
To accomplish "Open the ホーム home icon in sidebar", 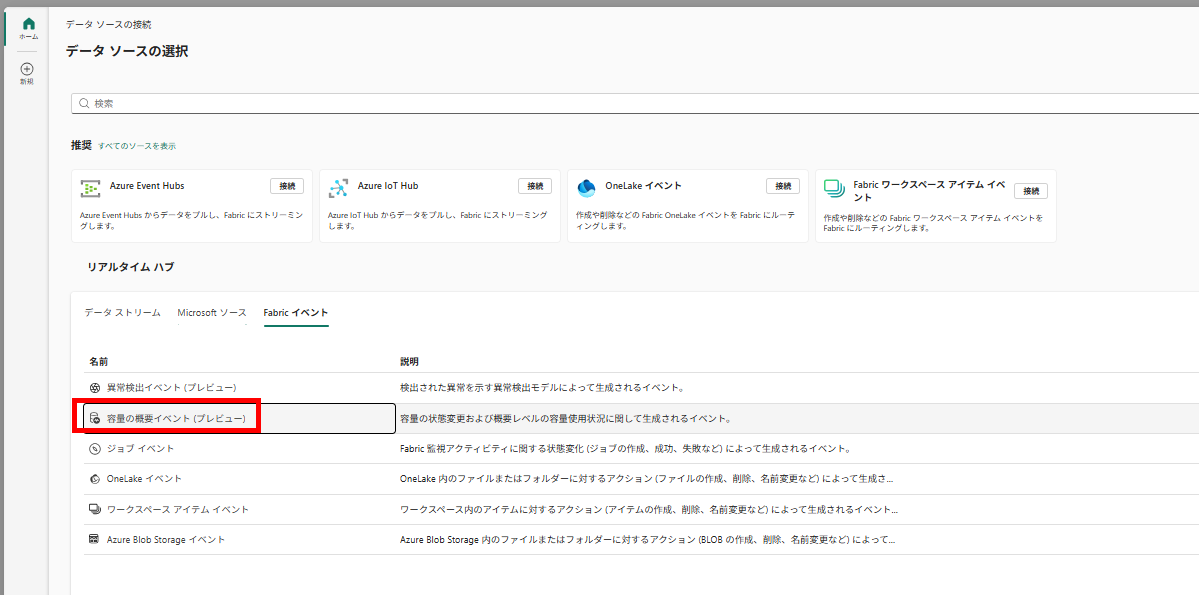I will click(28, 24).
